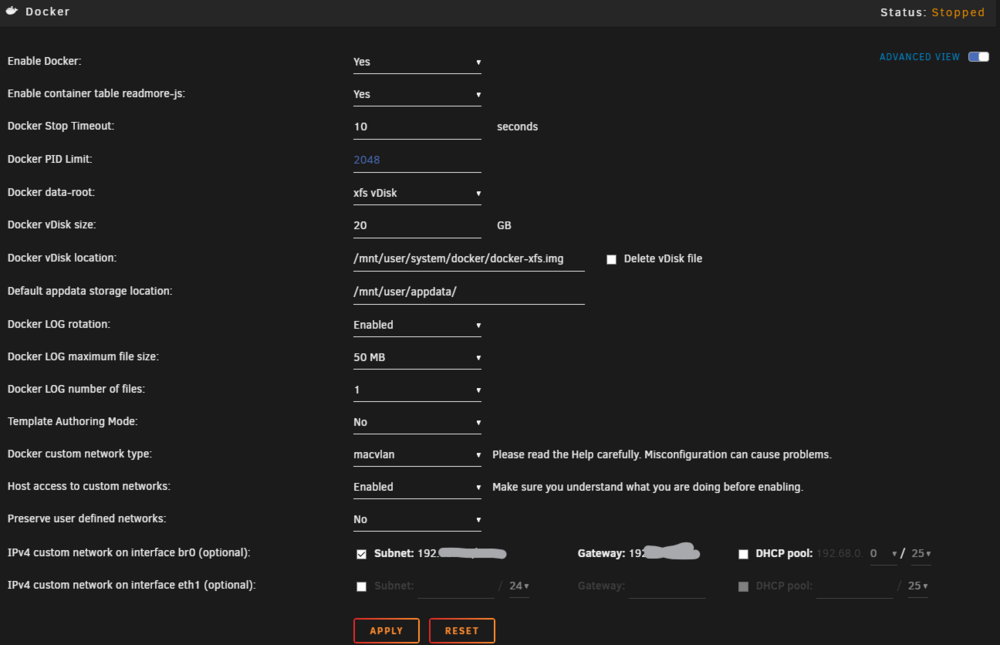This screenshot has height=645, width=1000.
Task: Enable the br0 DHCP pool checkbox
Action: pyautogui.click(x=743, y=554)
